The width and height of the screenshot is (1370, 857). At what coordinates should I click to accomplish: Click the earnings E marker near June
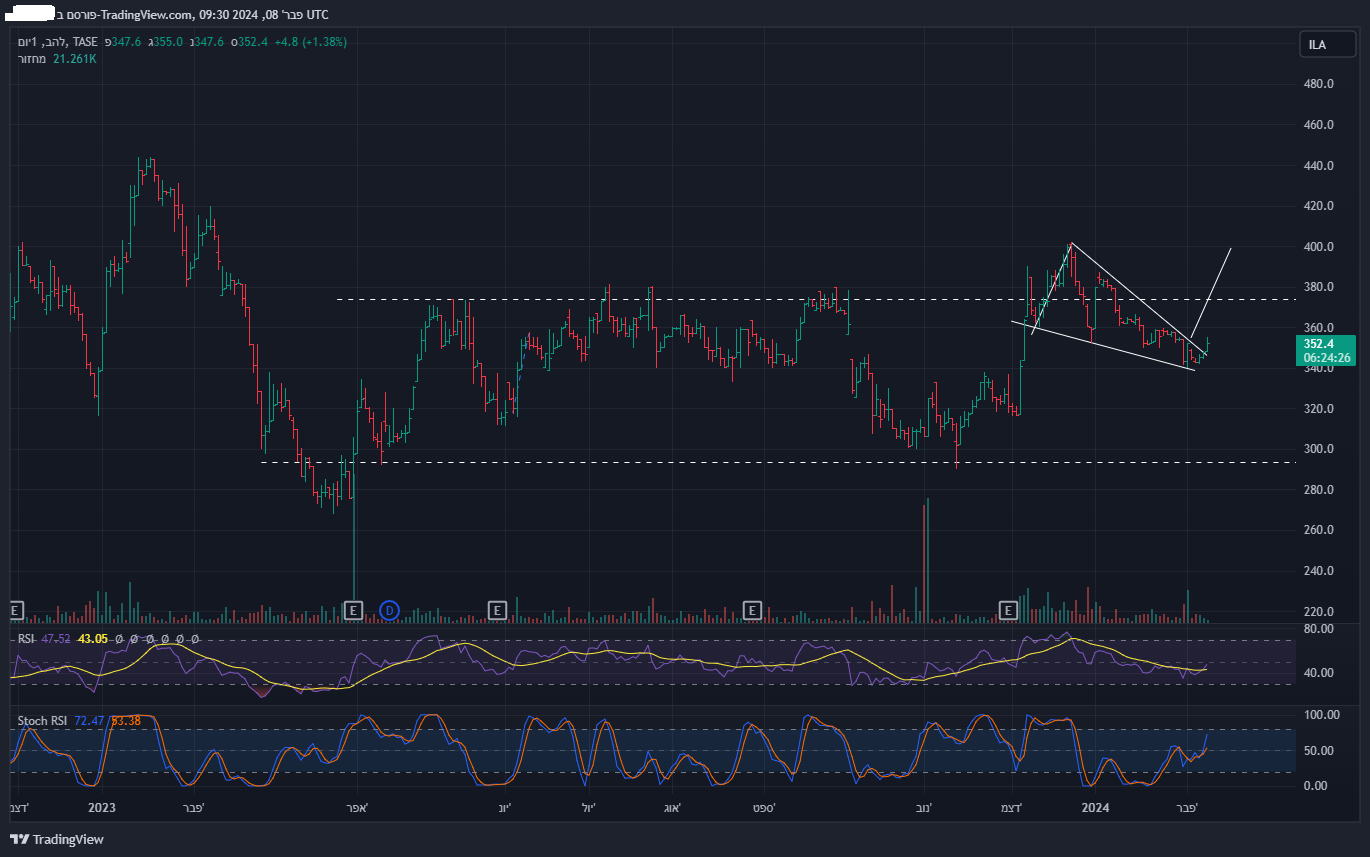click(497, 610)
